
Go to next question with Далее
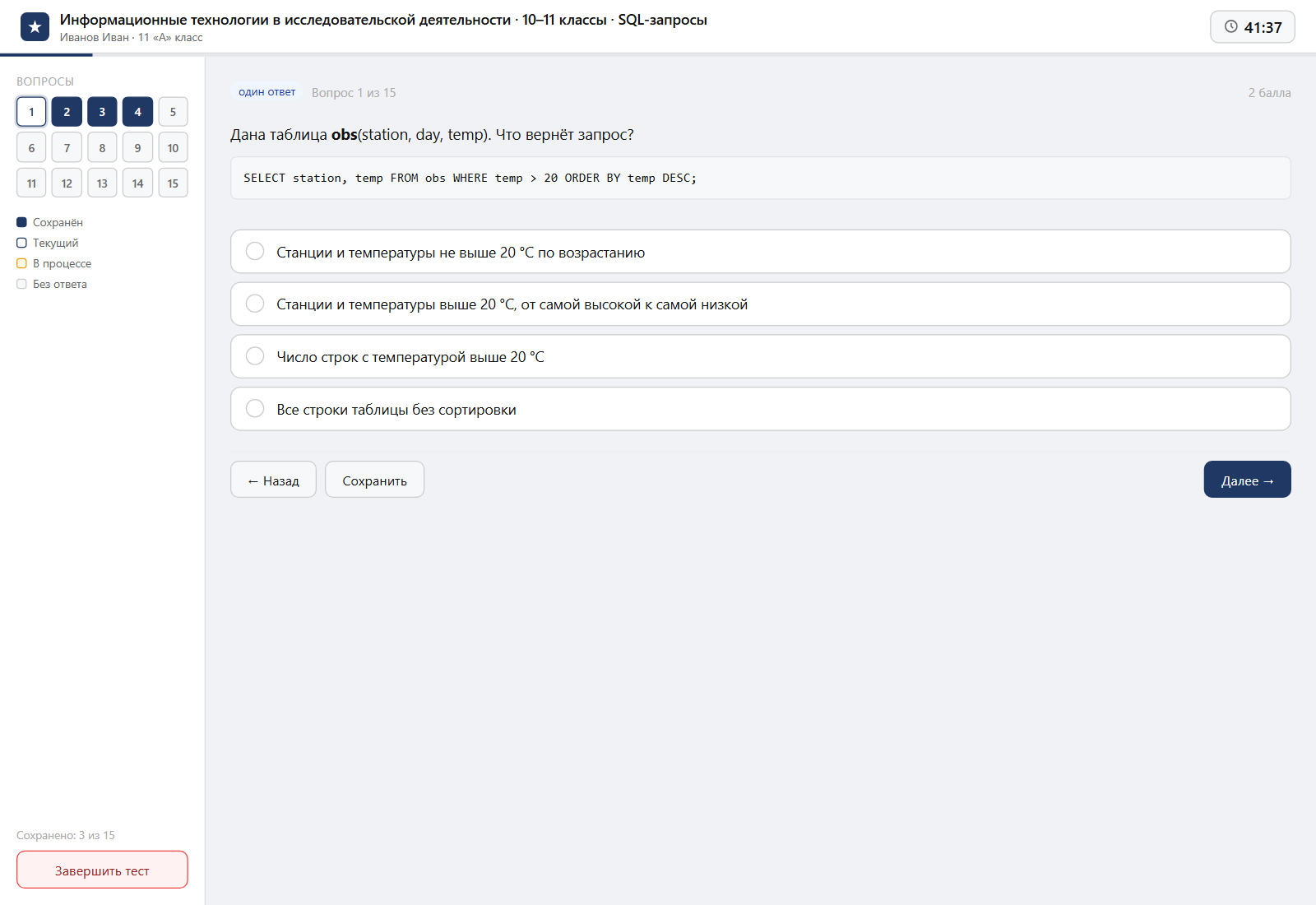pos(1247,480)
